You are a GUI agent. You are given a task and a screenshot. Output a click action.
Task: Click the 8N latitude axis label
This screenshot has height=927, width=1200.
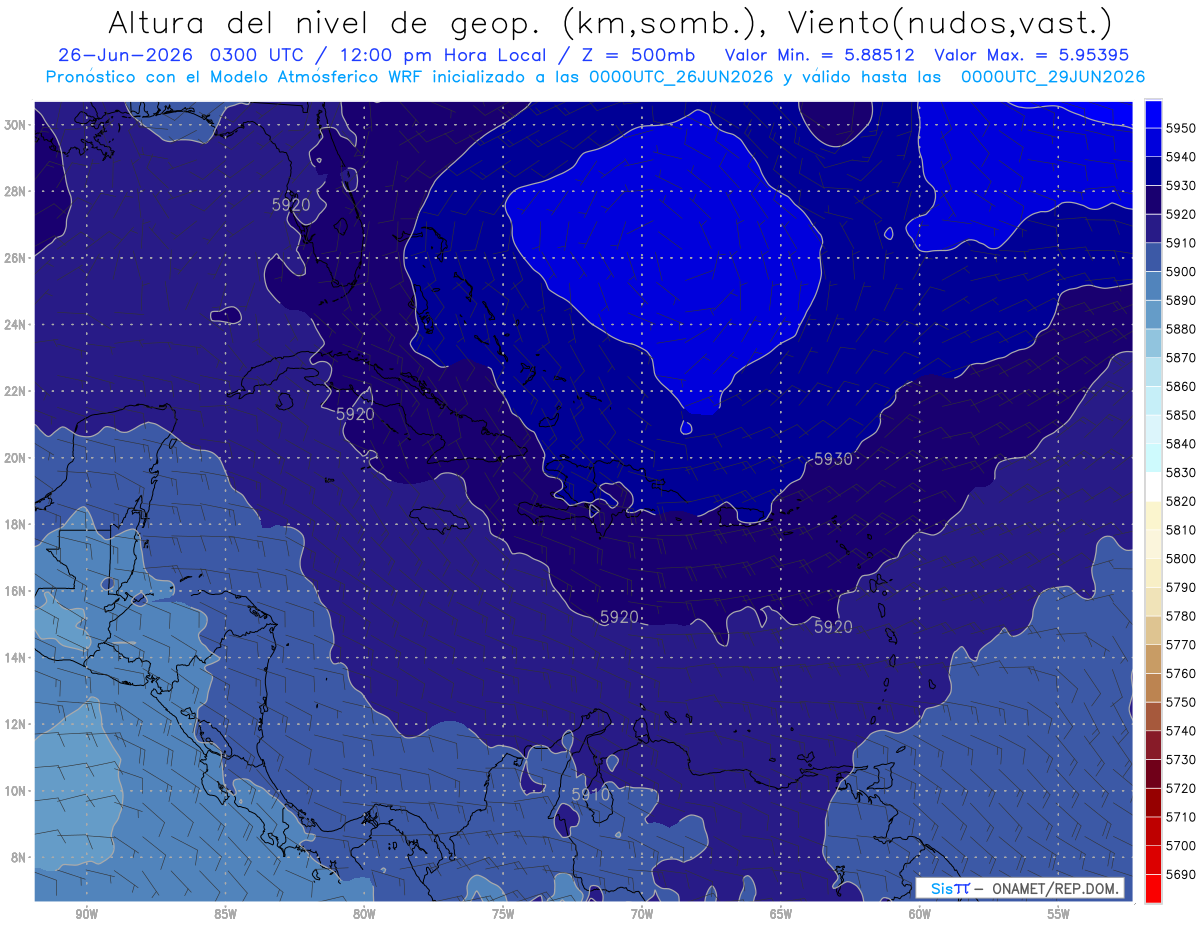[x=19, y=858]
